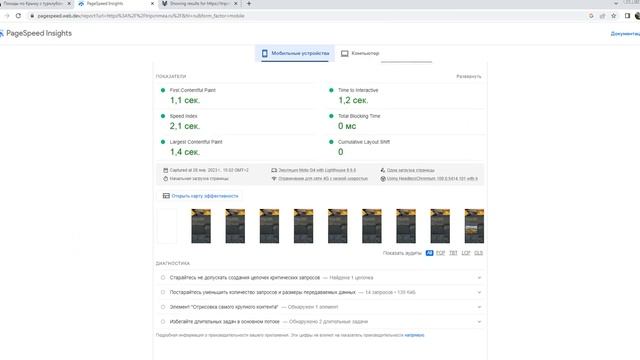Viewport: 640px width, 360px height.
Task: Expand the long main-thread tasks chevron
Action: coord(479,322)
